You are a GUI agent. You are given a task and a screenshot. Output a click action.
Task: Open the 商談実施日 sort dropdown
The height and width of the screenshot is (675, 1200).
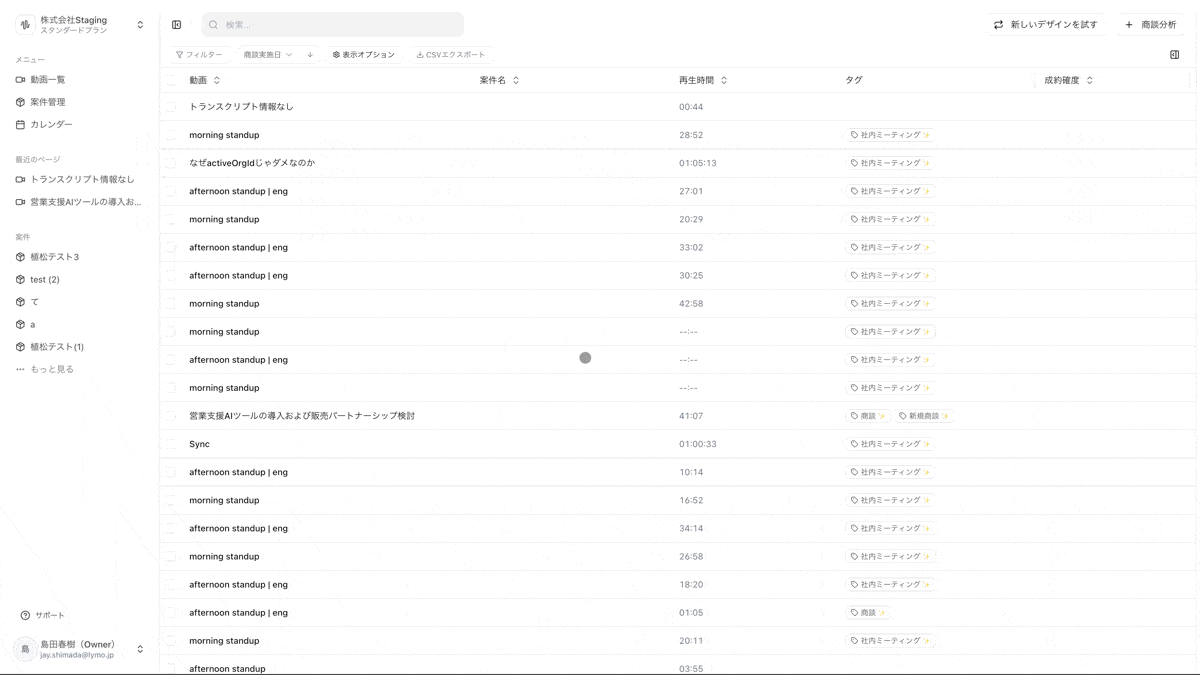coord(267,55)
